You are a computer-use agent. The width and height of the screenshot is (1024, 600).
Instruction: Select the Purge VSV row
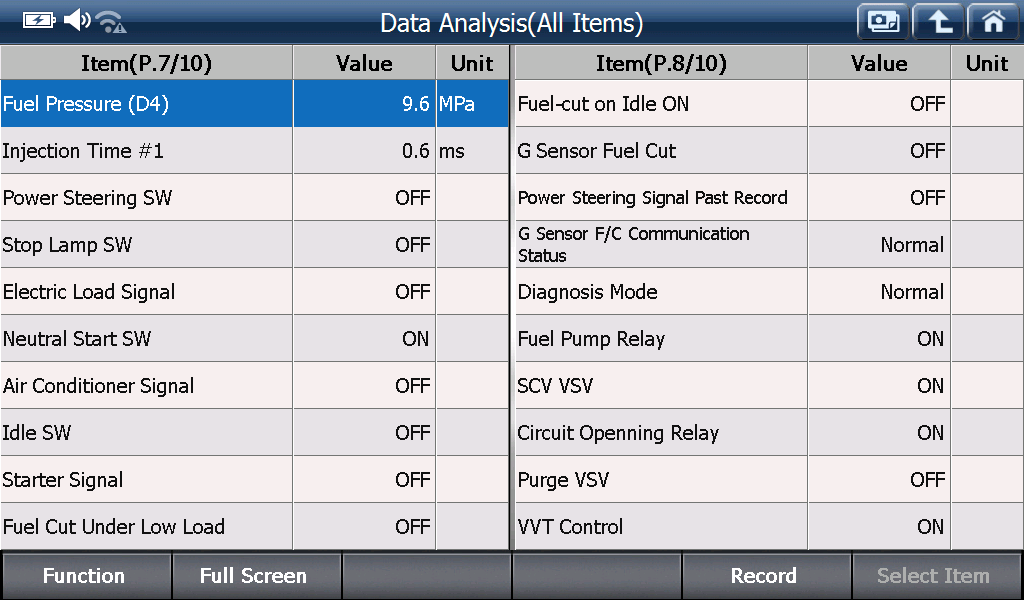click(x=769, y=480)
